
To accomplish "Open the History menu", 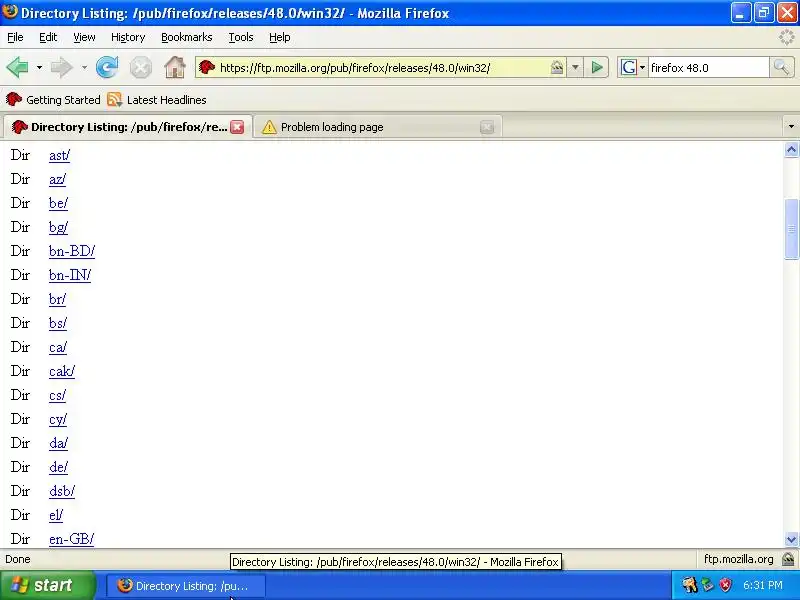I will tap(128, 37).
